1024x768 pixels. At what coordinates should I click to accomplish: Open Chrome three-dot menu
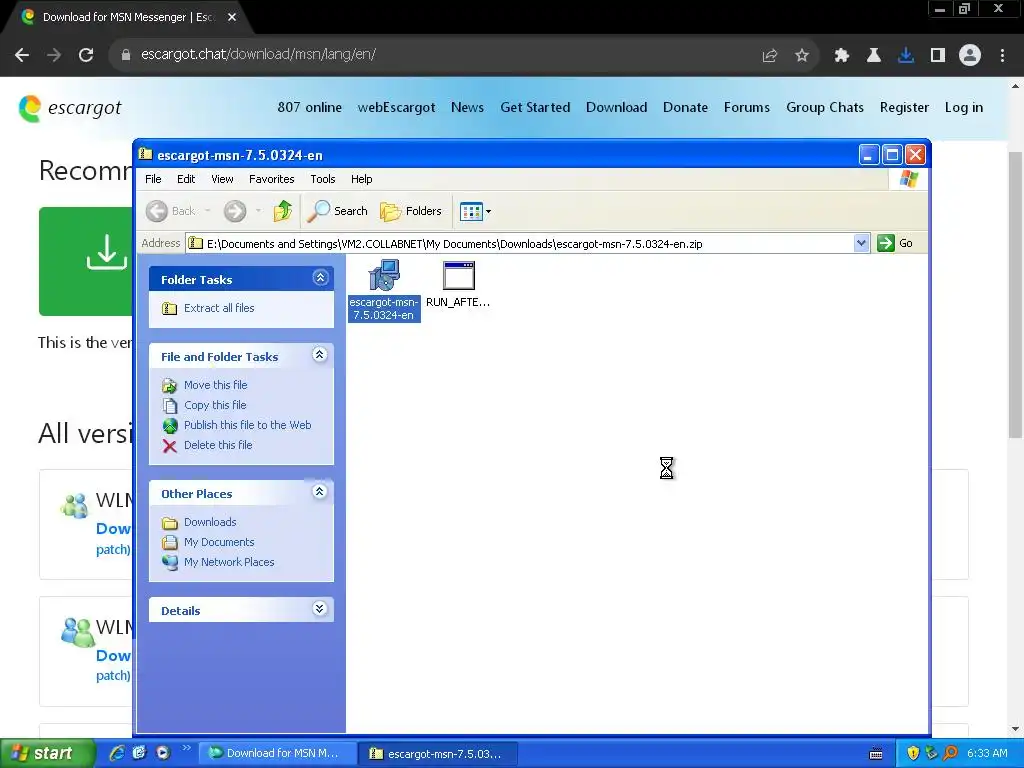tap(1002, 55)
